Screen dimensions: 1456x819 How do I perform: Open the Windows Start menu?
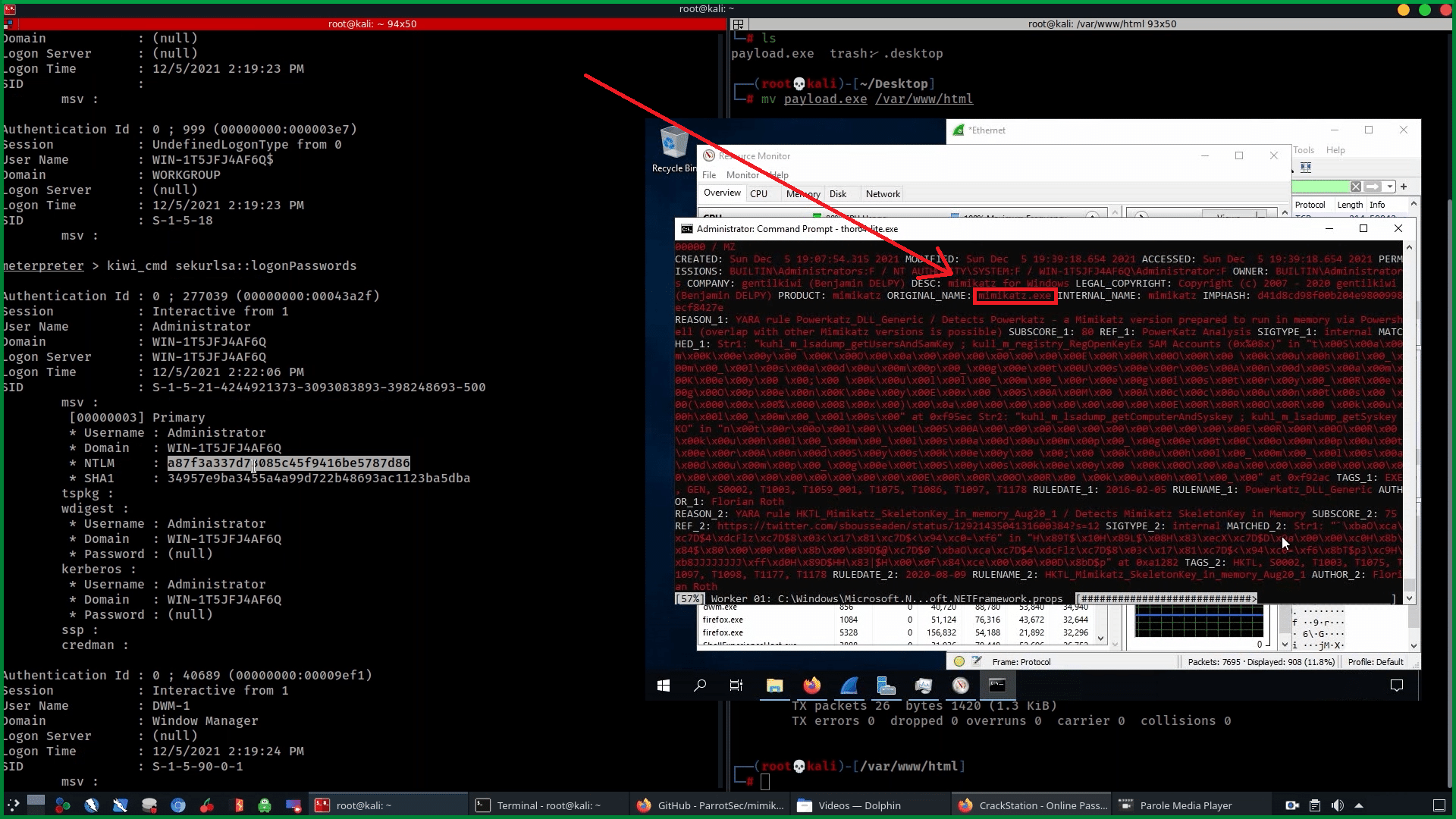tap(664, 686)
